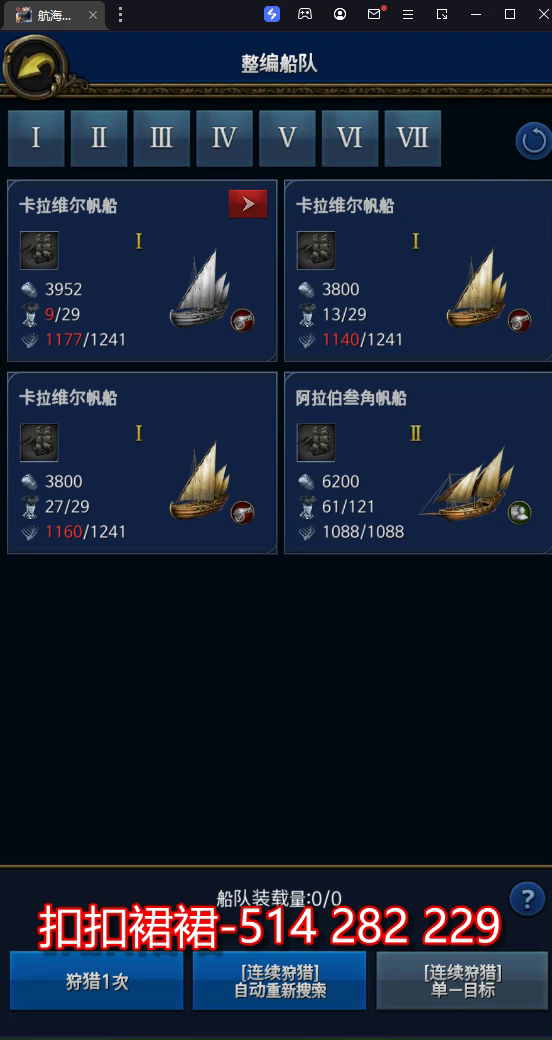
Task: Click the green badge on Arabian lateen ship
Action: 519,513
